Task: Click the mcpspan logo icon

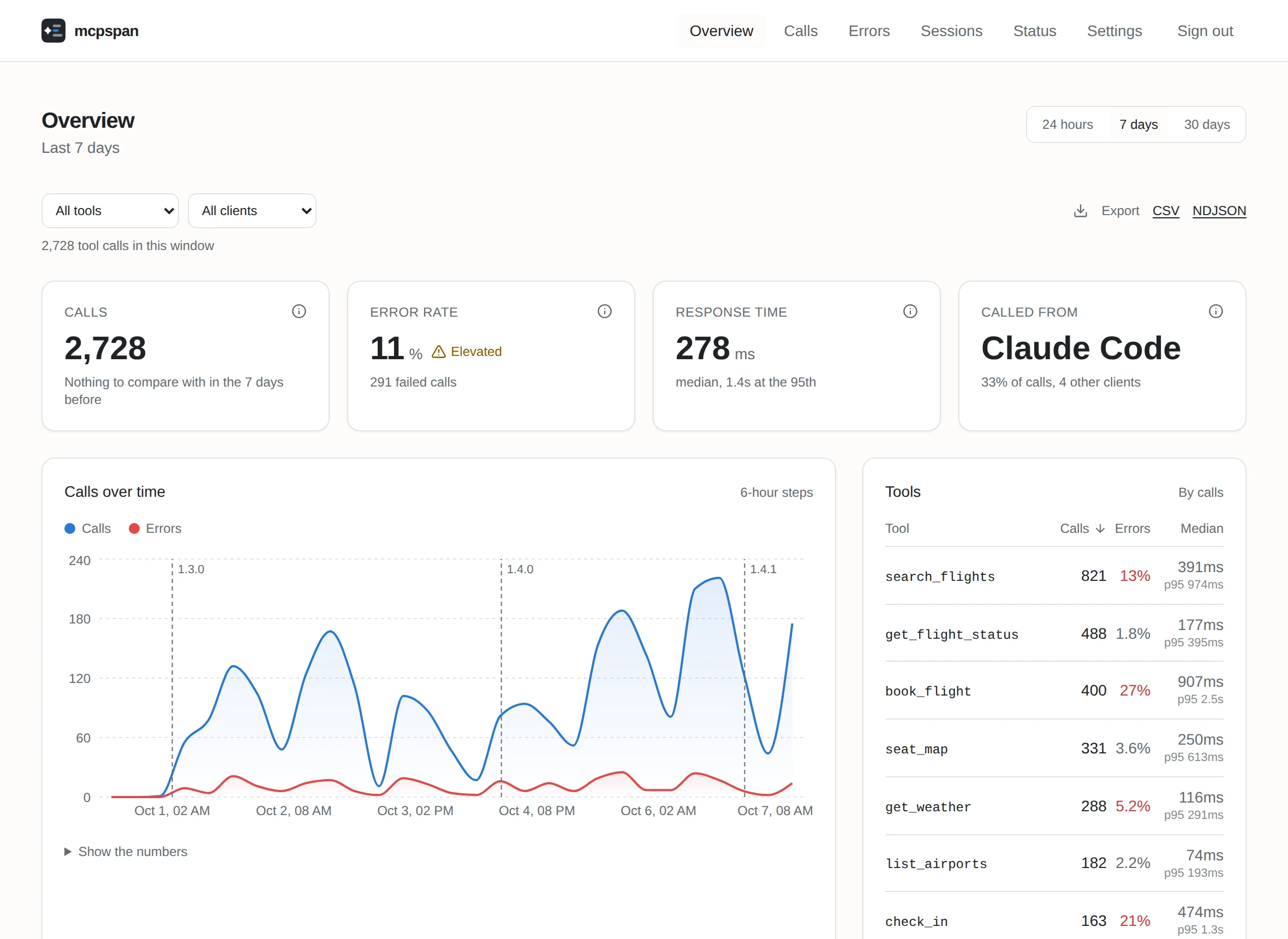Action: pos(53,31)
